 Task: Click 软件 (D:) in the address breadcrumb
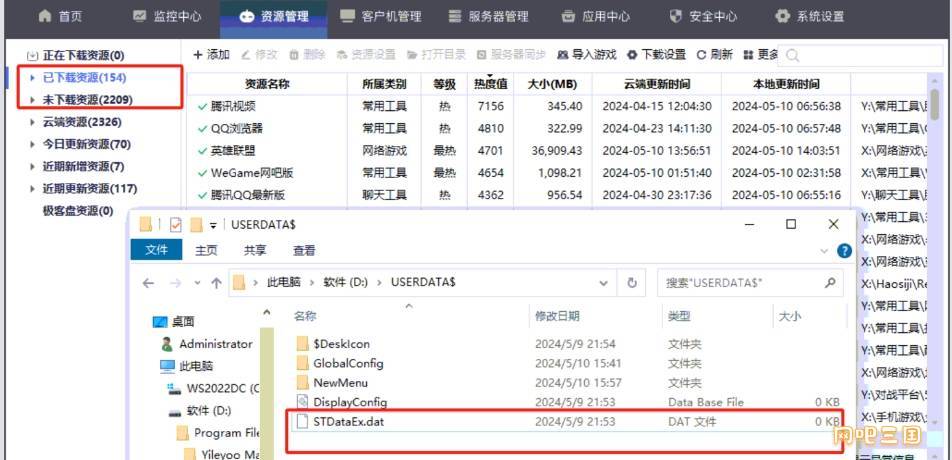[345, 283]
